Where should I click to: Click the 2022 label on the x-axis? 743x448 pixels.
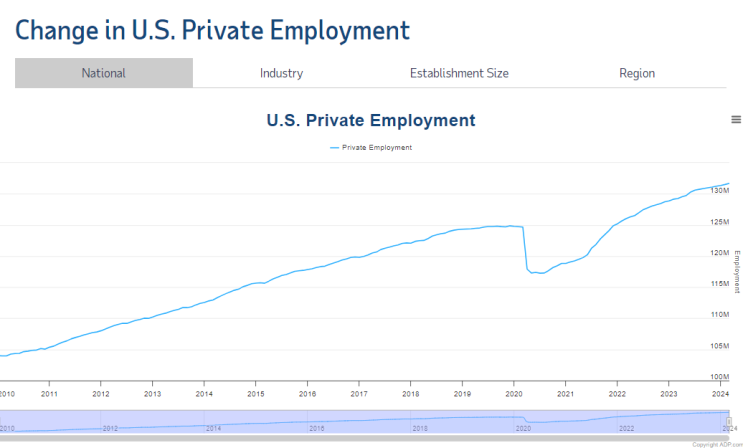coord(616,394)
